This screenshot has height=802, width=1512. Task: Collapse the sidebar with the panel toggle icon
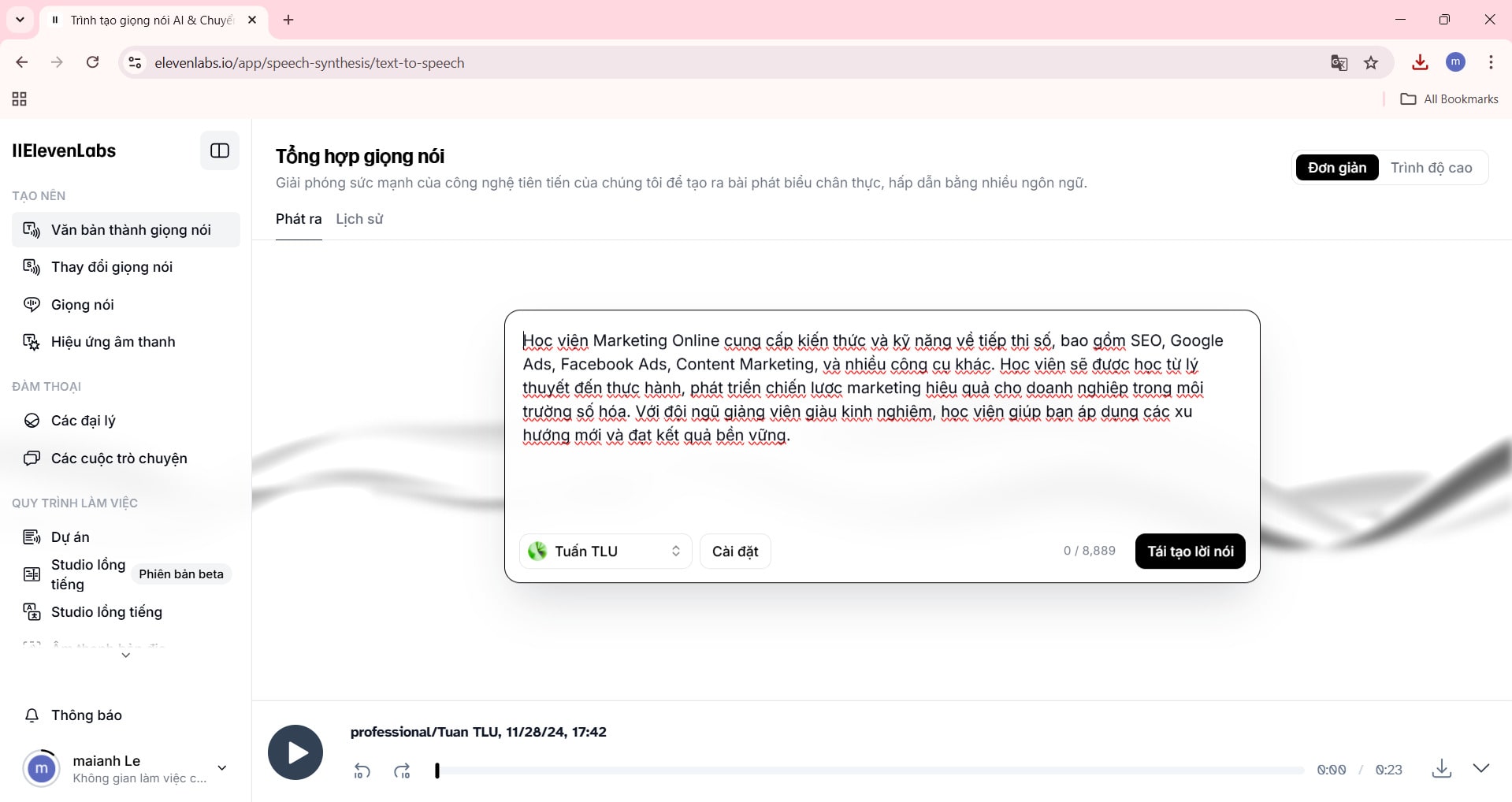pyautogui.click(x=220, y=150)
